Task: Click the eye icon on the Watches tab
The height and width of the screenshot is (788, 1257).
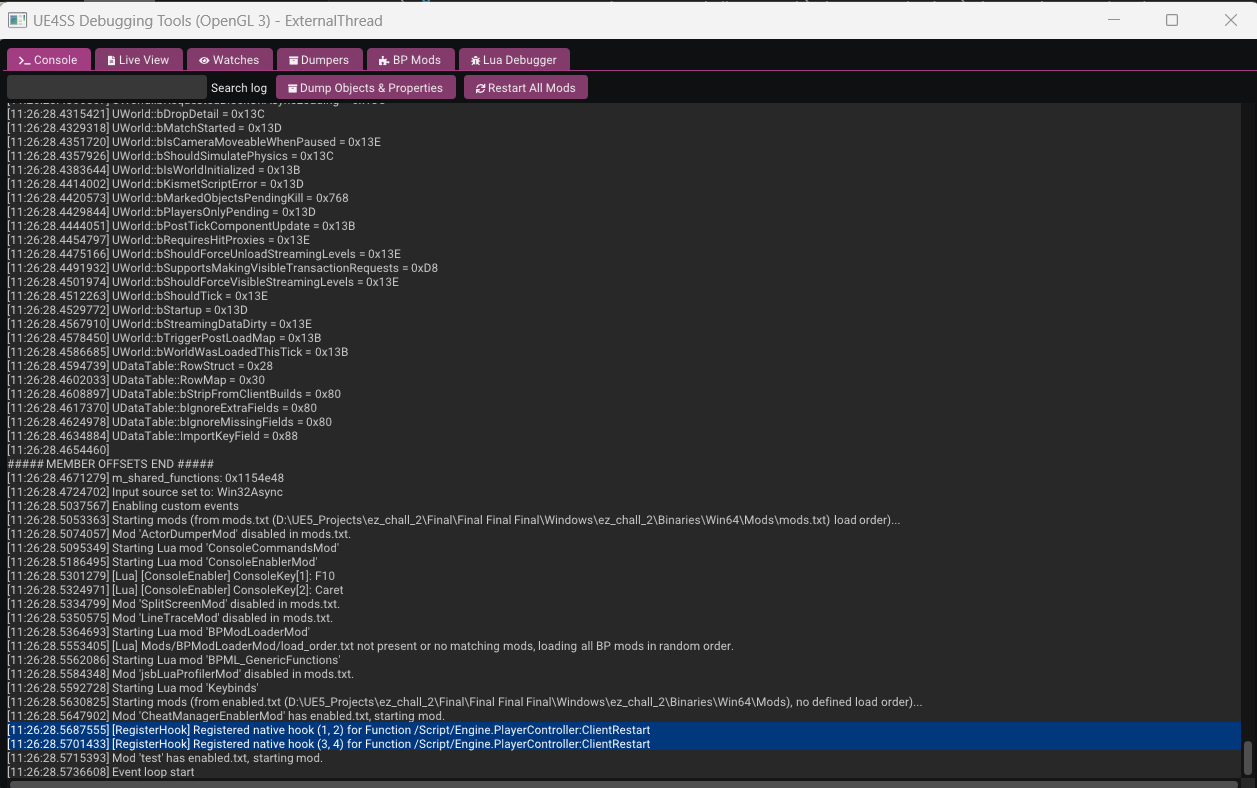Action: coord(204,60)
